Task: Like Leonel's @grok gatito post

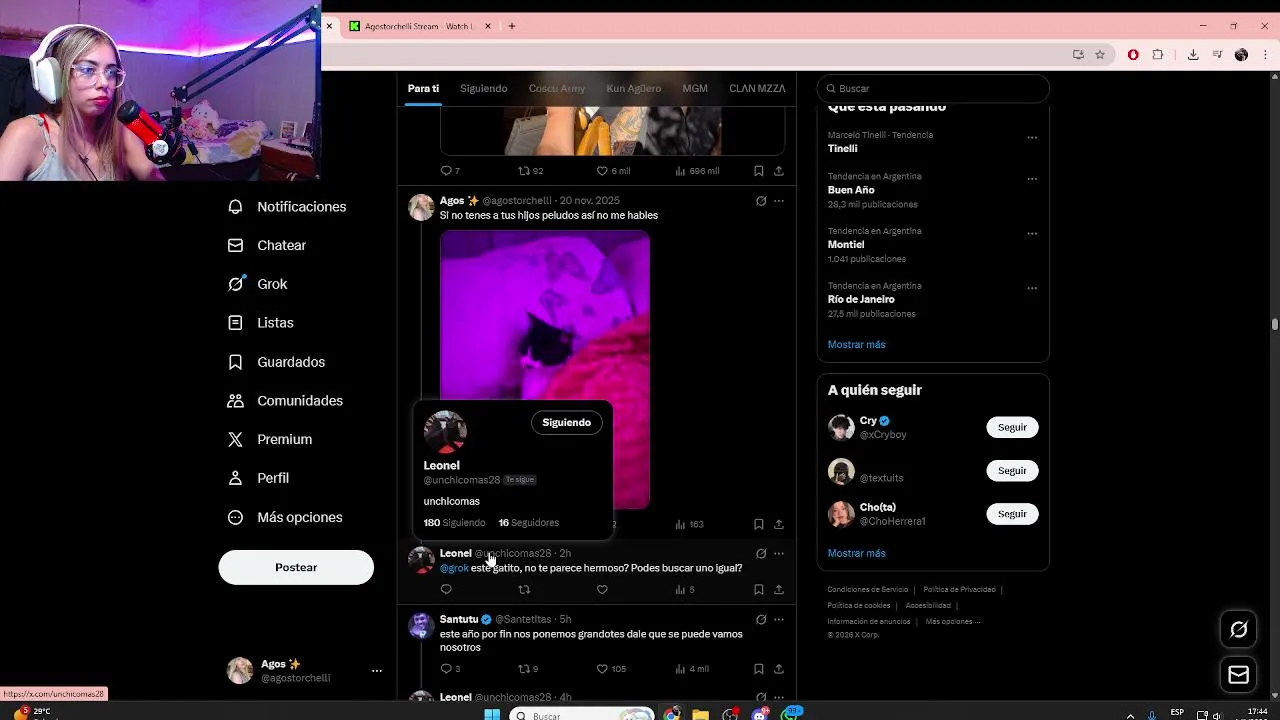Action: click(602, 590)
